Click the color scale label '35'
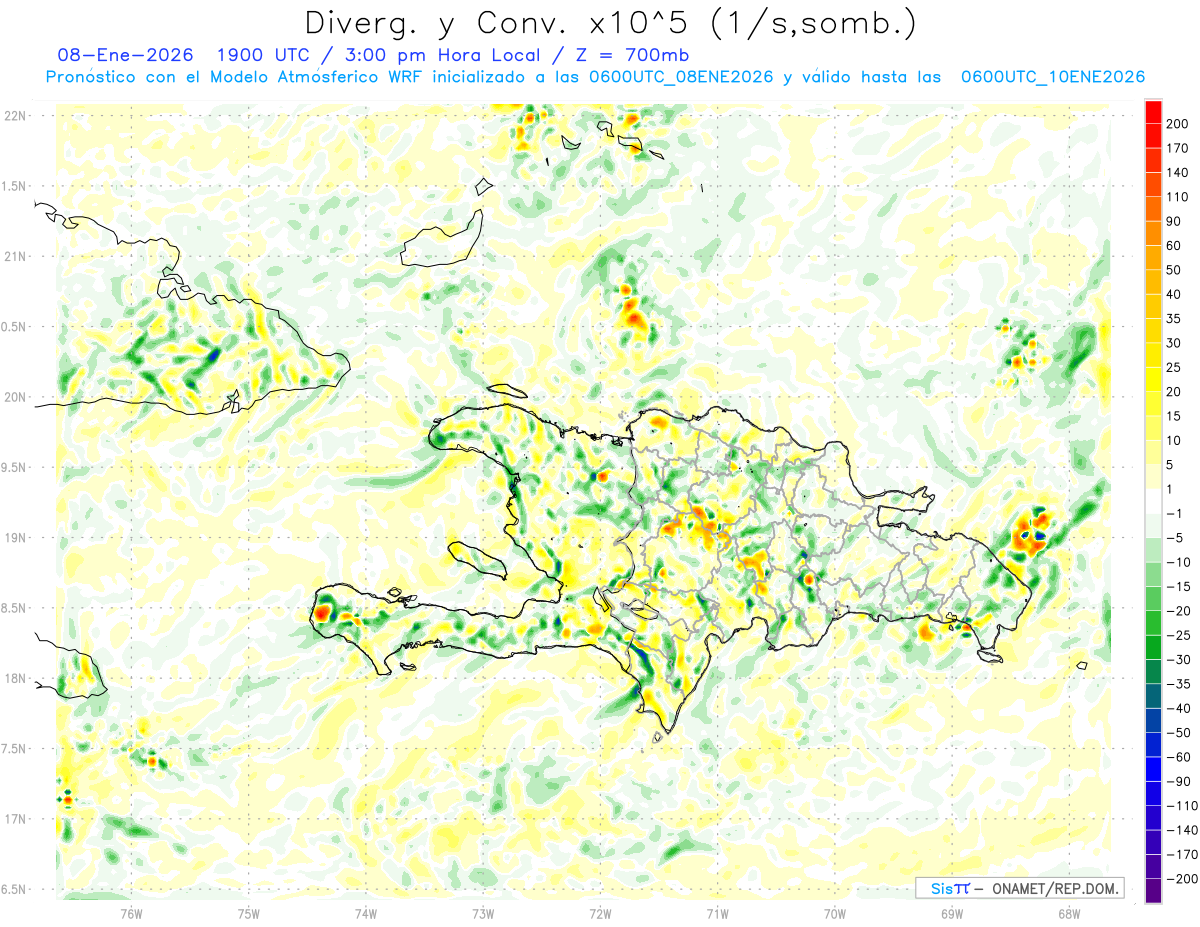 [1174, 319]
